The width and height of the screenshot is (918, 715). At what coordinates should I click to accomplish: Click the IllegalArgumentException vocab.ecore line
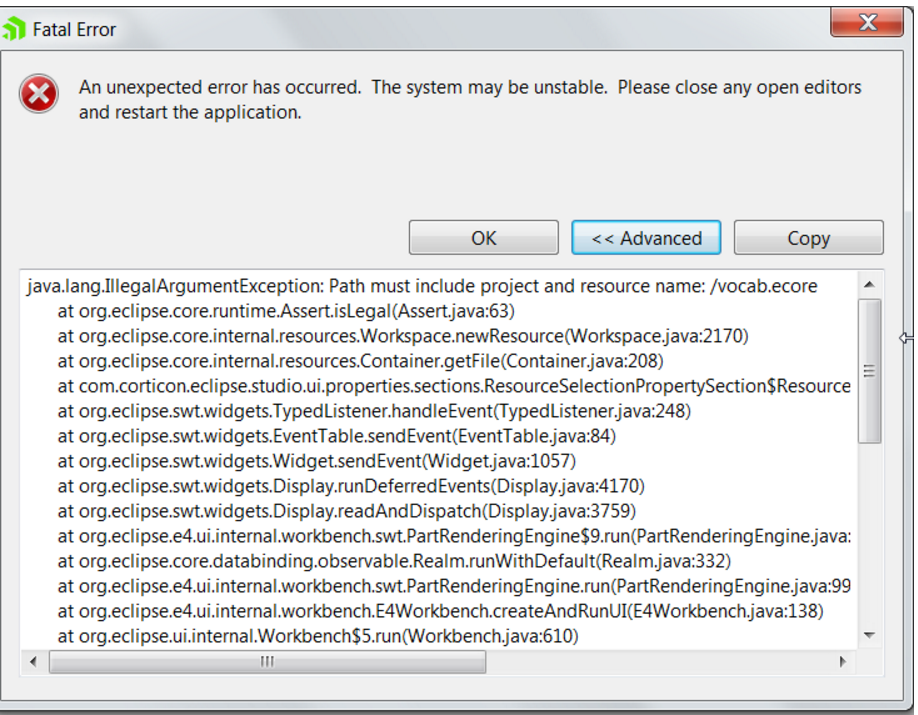[x=422, y=286]
